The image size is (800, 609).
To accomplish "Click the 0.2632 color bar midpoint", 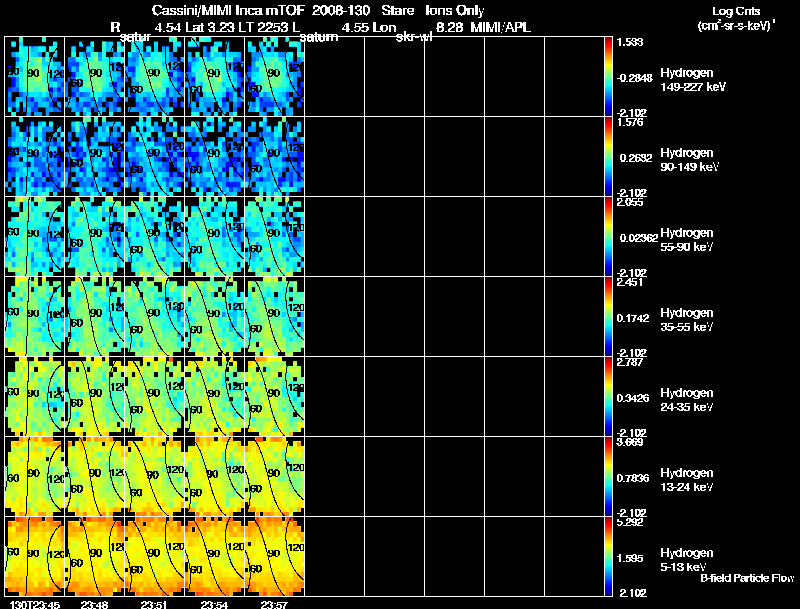I will (636, 158).
